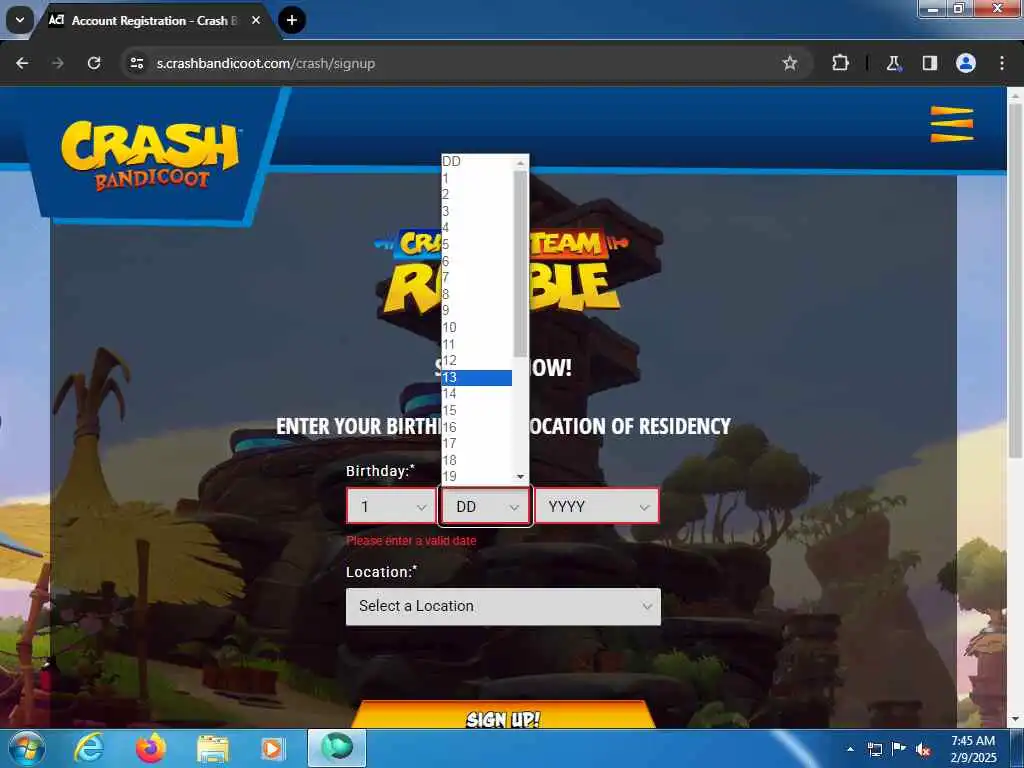Image resolution: width=1024 pixels, height=768 pixels.
Task: Launch Internet Explorer from the taskbar
Action: 89,749
